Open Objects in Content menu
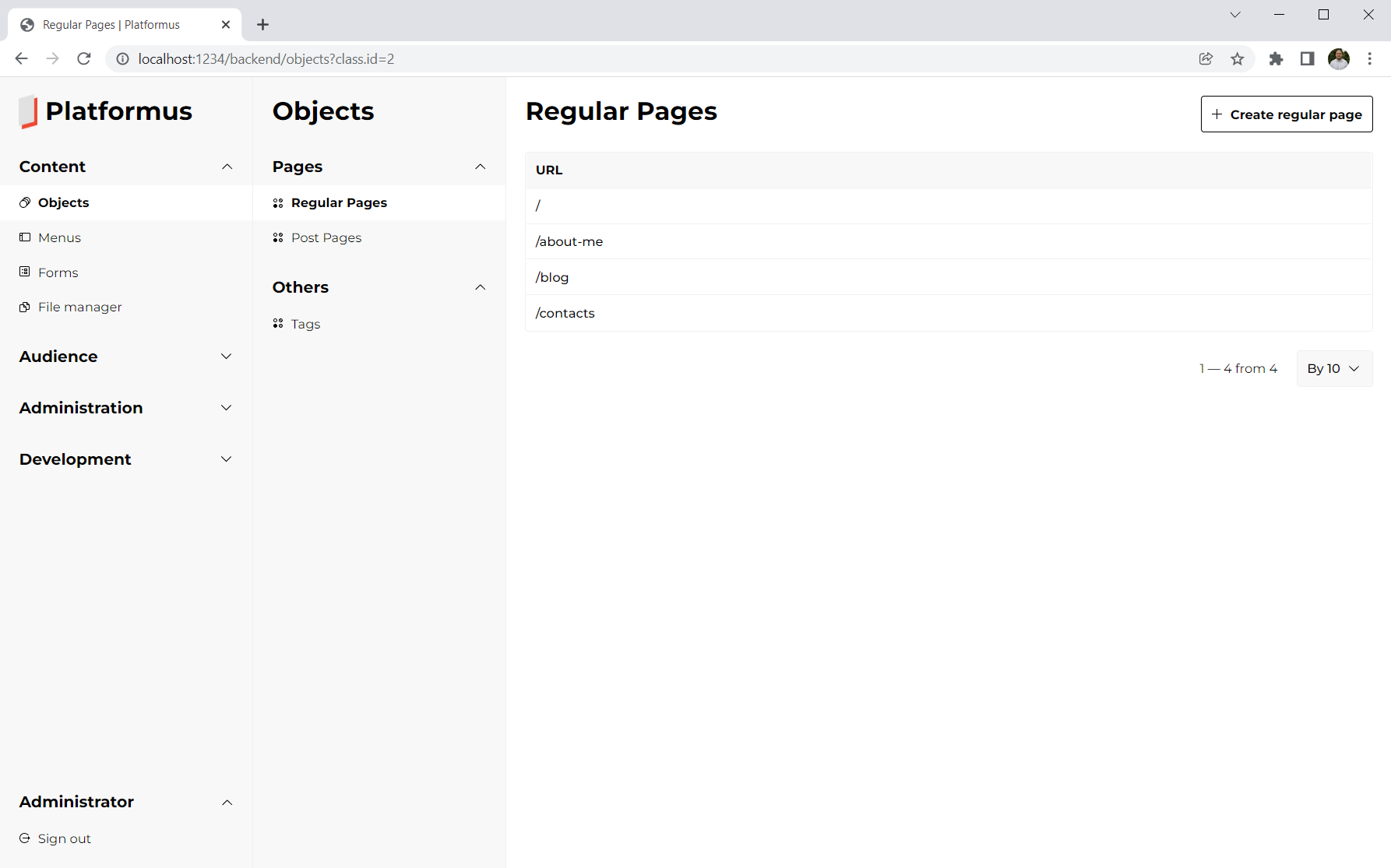Viewport: 1391px width, 868px height. [126, 202]
